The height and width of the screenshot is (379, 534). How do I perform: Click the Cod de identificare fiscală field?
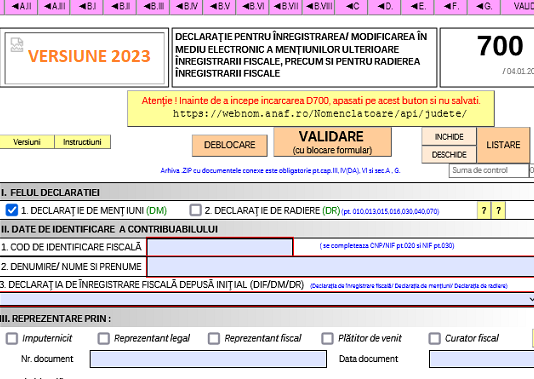[x=220, y=247]
